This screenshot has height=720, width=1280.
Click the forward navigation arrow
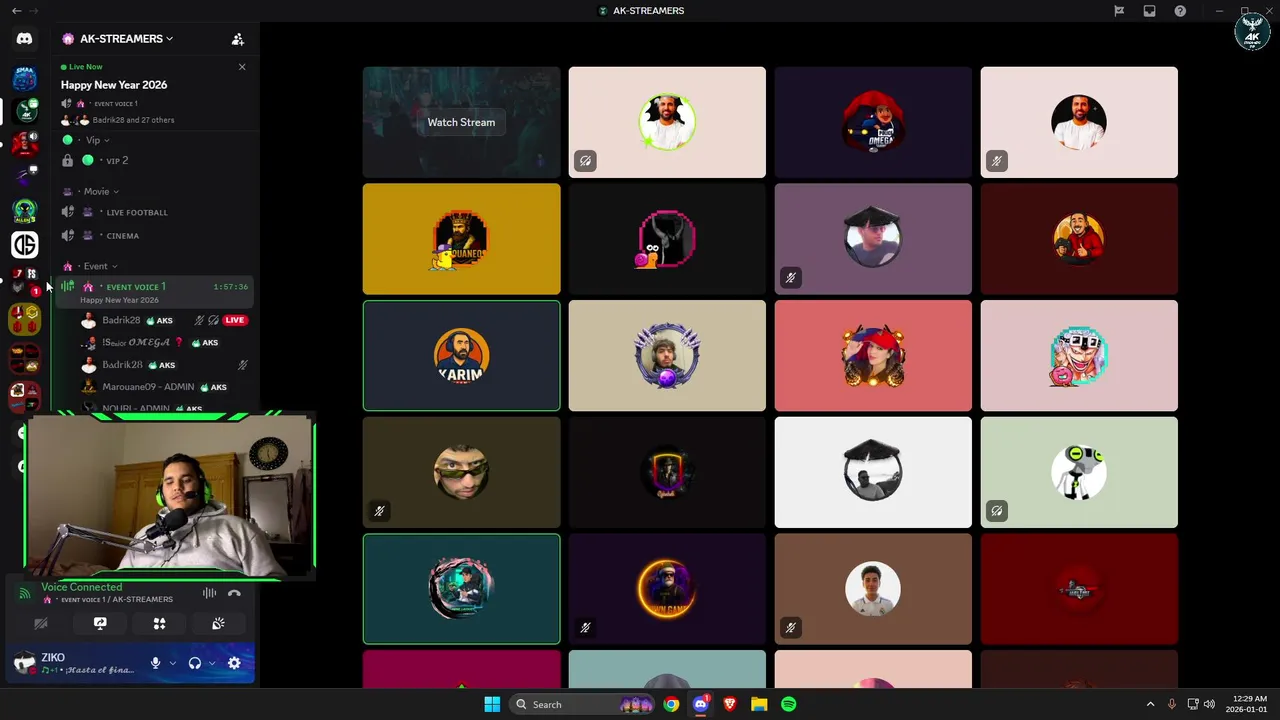pos(33,11)
